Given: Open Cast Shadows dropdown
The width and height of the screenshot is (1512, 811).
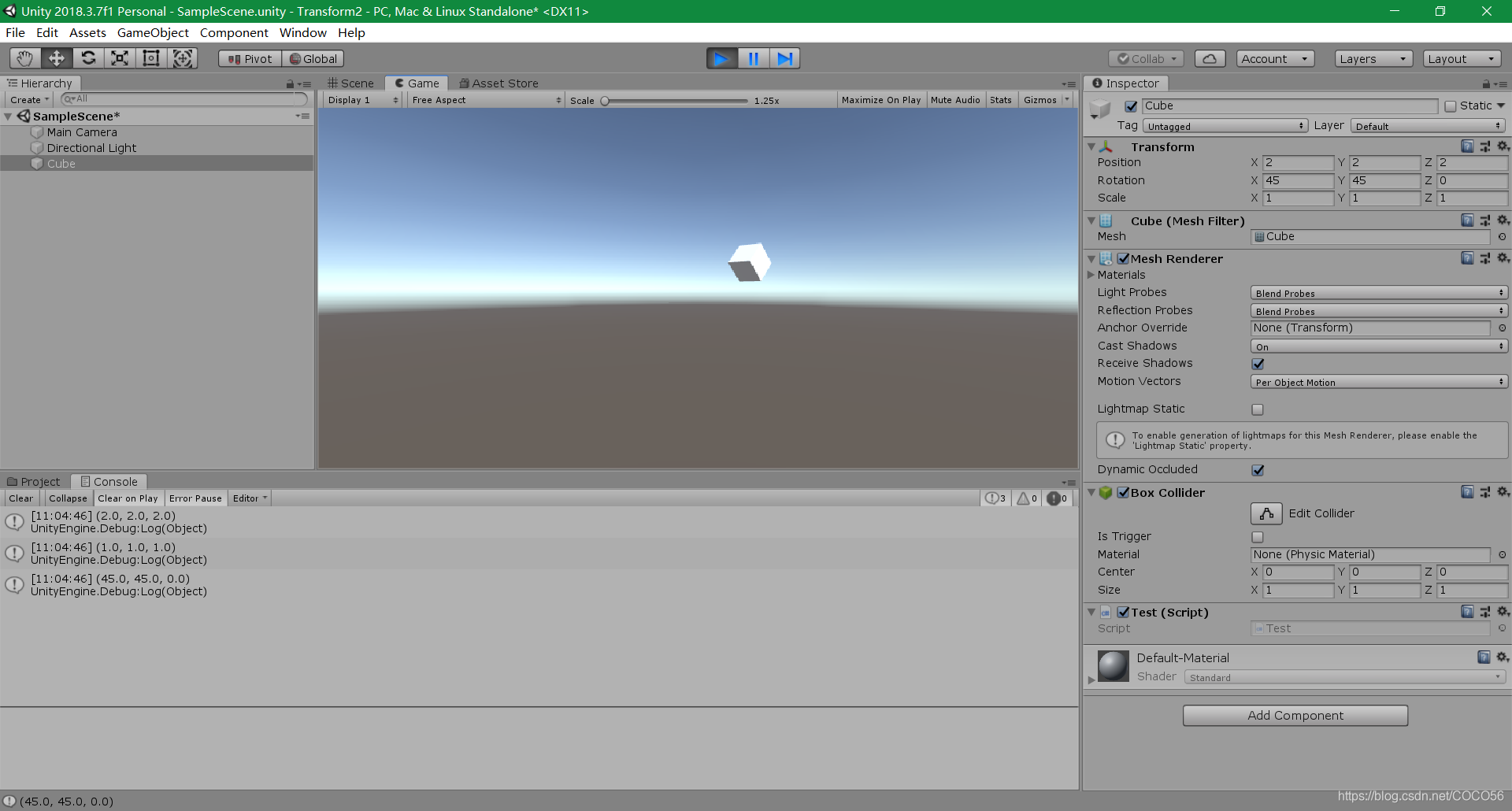Looking at the screenshot, I should (x=1379, y=346).
